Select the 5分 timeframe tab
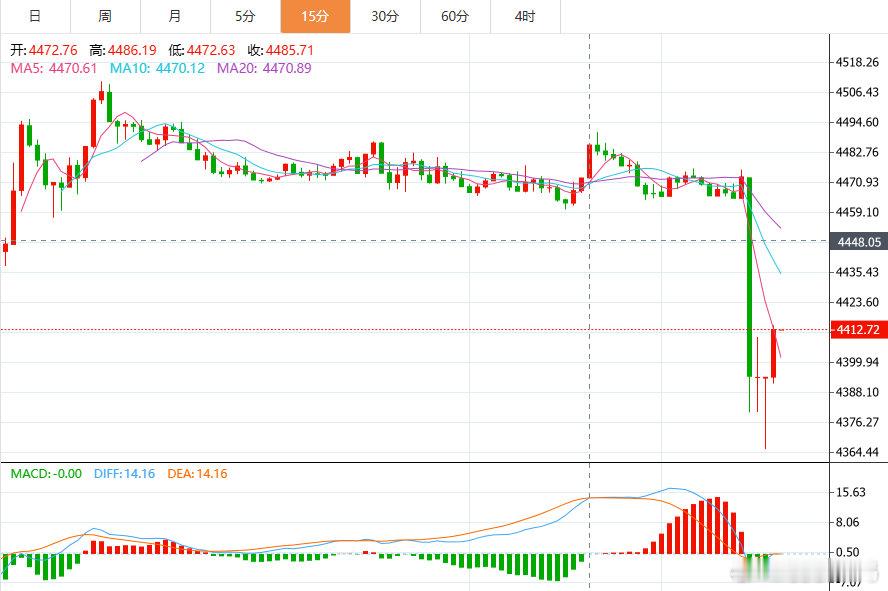The height and width of the screenshot is (591, 888). (x=245, y=16)
